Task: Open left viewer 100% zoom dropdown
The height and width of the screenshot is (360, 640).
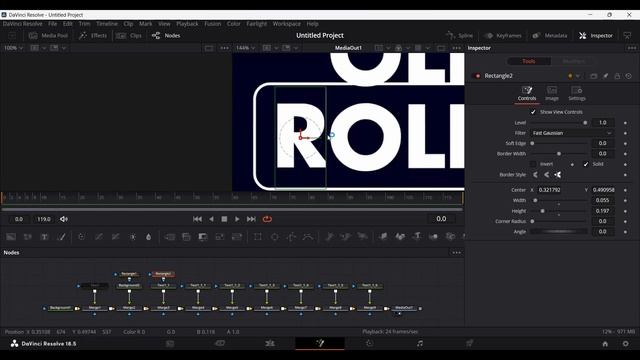Action: point(13,48)
